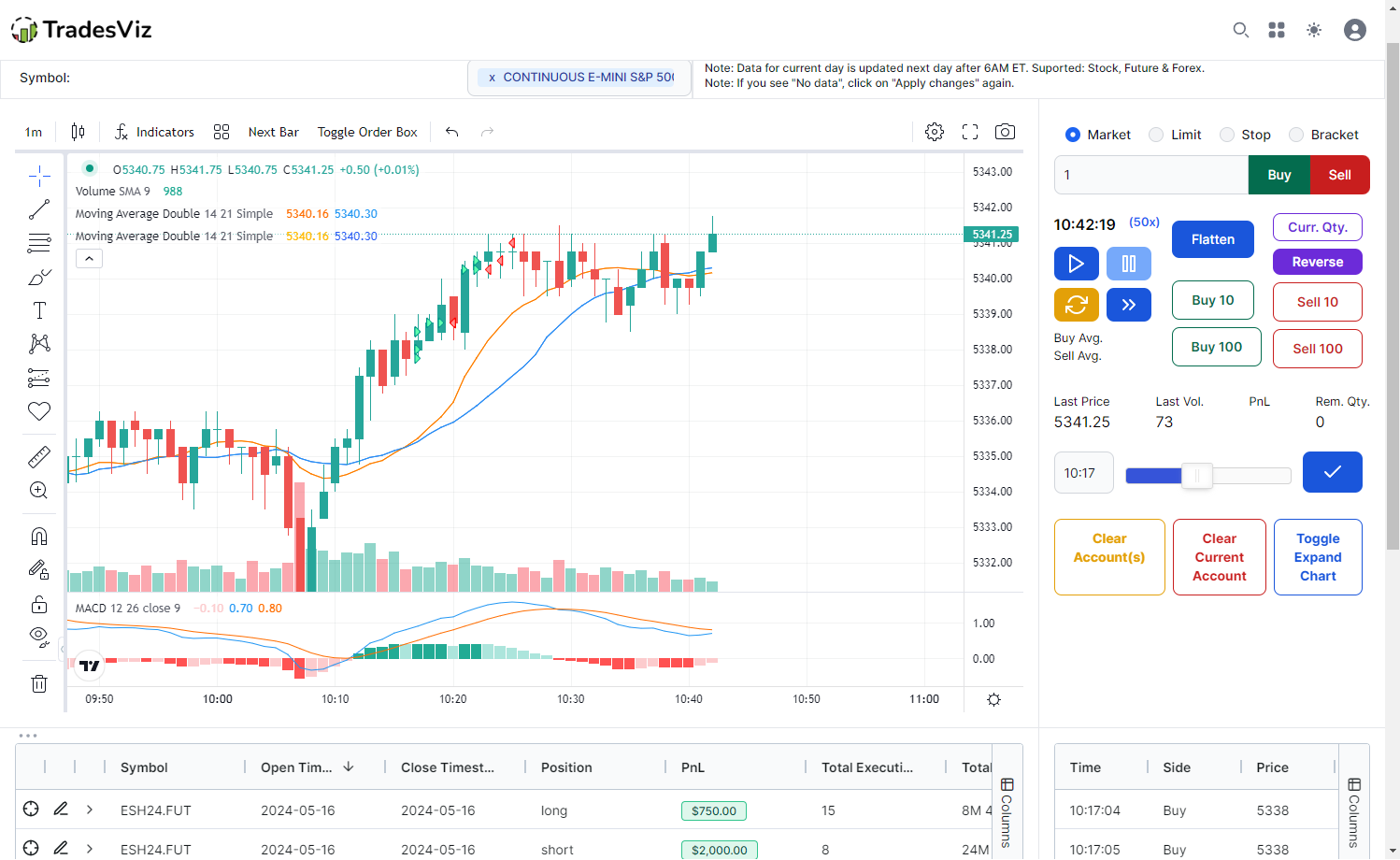Hide all drawings with eye icon
Screen dimensions: 1400x860
click(39, 638)
